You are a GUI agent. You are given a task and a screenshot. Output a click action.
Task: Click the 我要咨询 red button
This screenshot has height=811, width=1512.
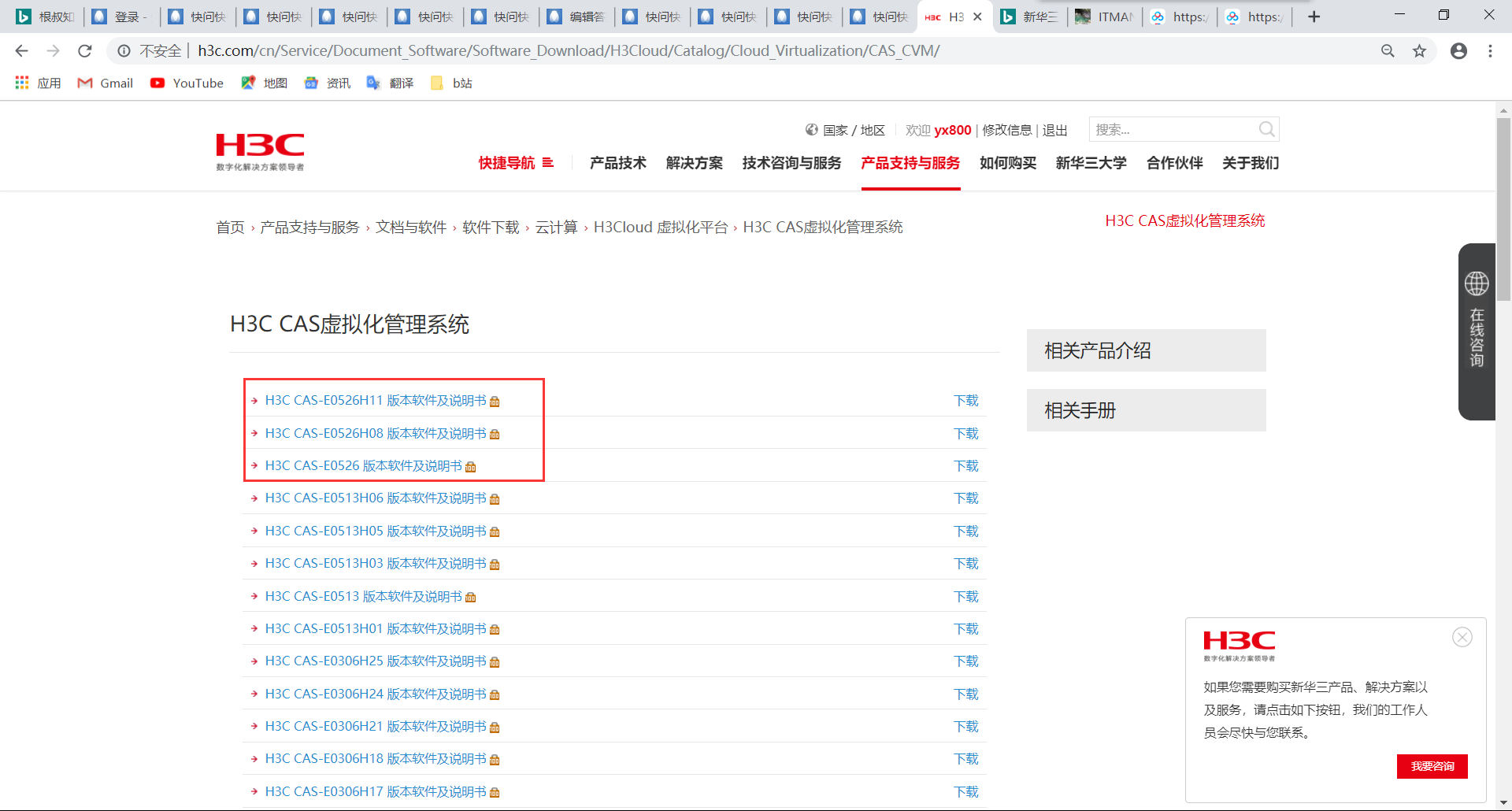click(1432, 766)
